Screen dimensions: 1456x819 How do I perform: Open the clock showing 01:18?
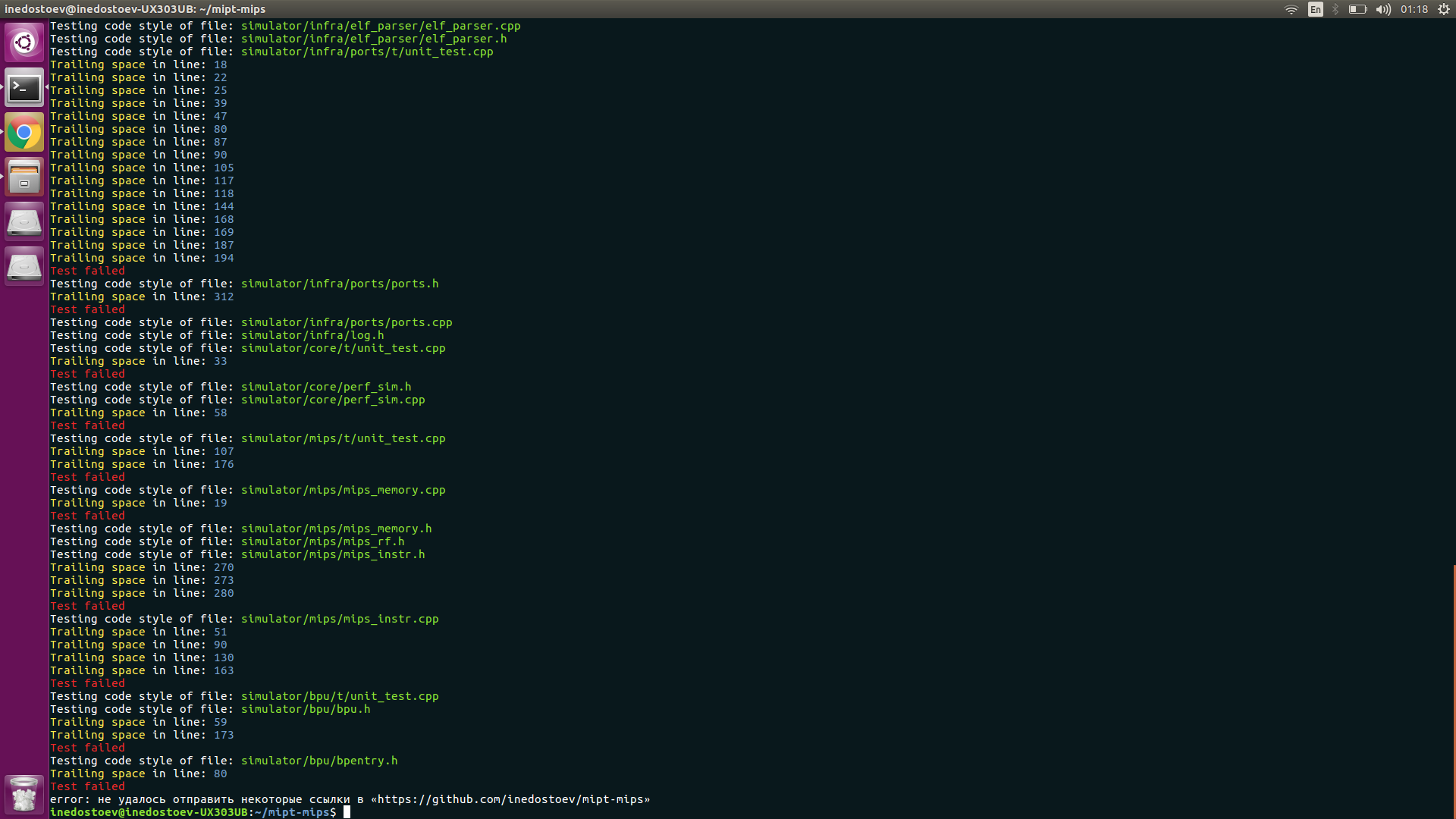click(x=1415, y=10)
